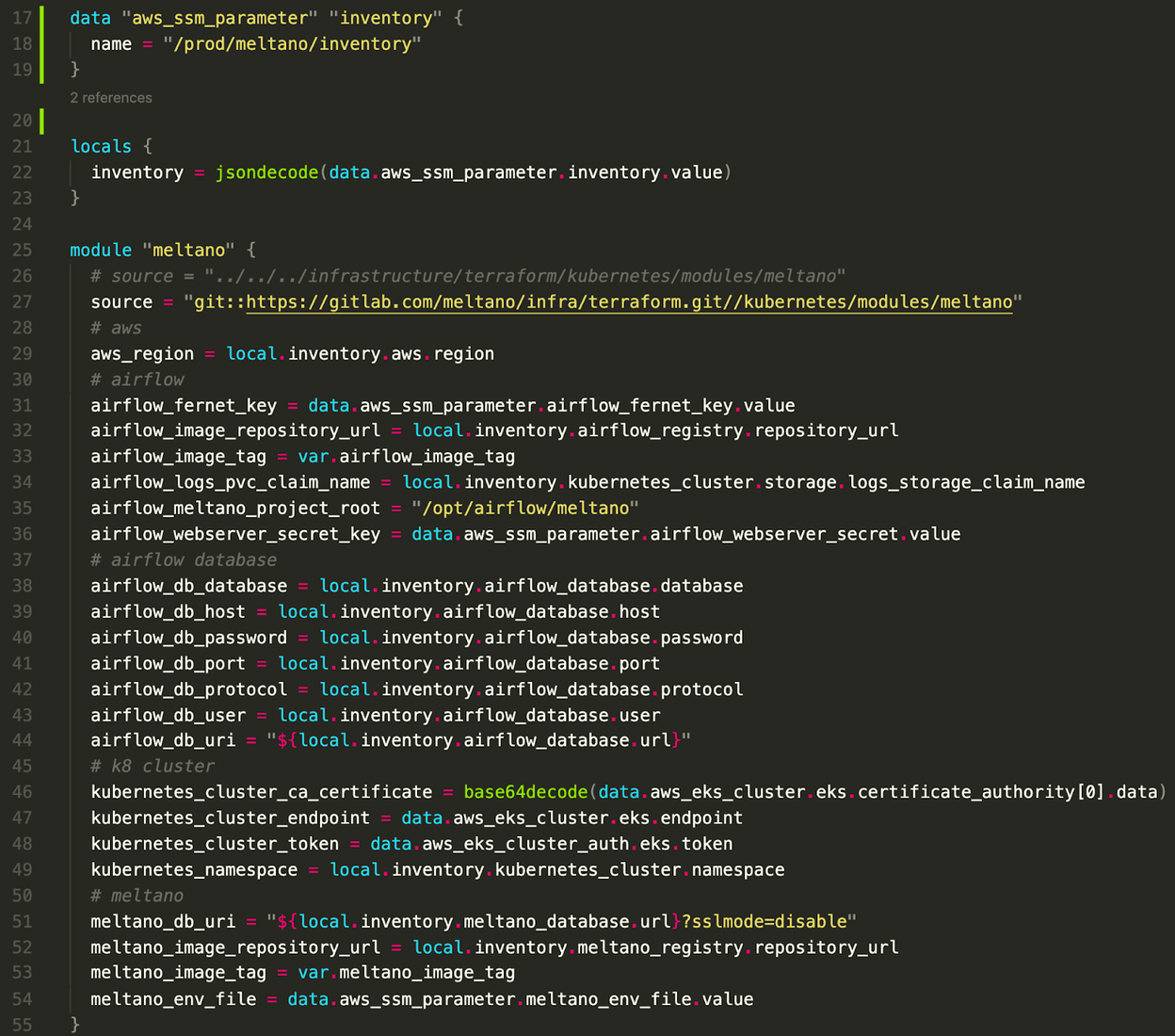The image size is (1175, 1036).
Task: Click the locals keyword on line 21
Action: click(101, 146)
